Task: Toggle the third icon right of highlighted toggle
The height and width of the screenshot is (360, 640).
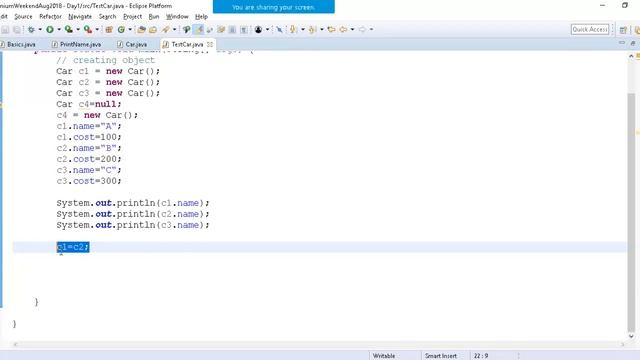Action: coord(232,29)
